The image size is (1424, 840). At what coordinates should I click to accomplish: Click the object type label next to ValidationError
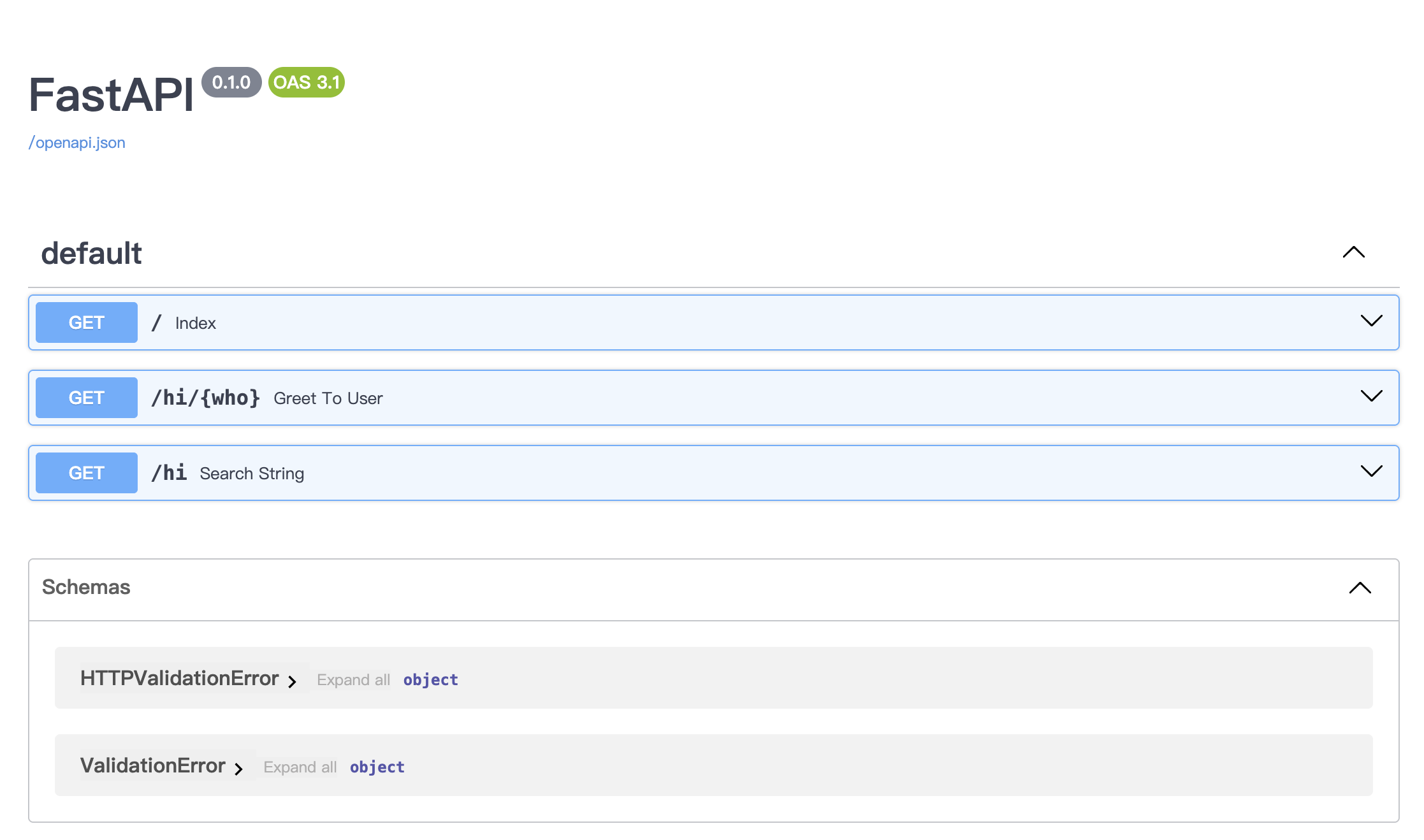click(x=377, y=767)
